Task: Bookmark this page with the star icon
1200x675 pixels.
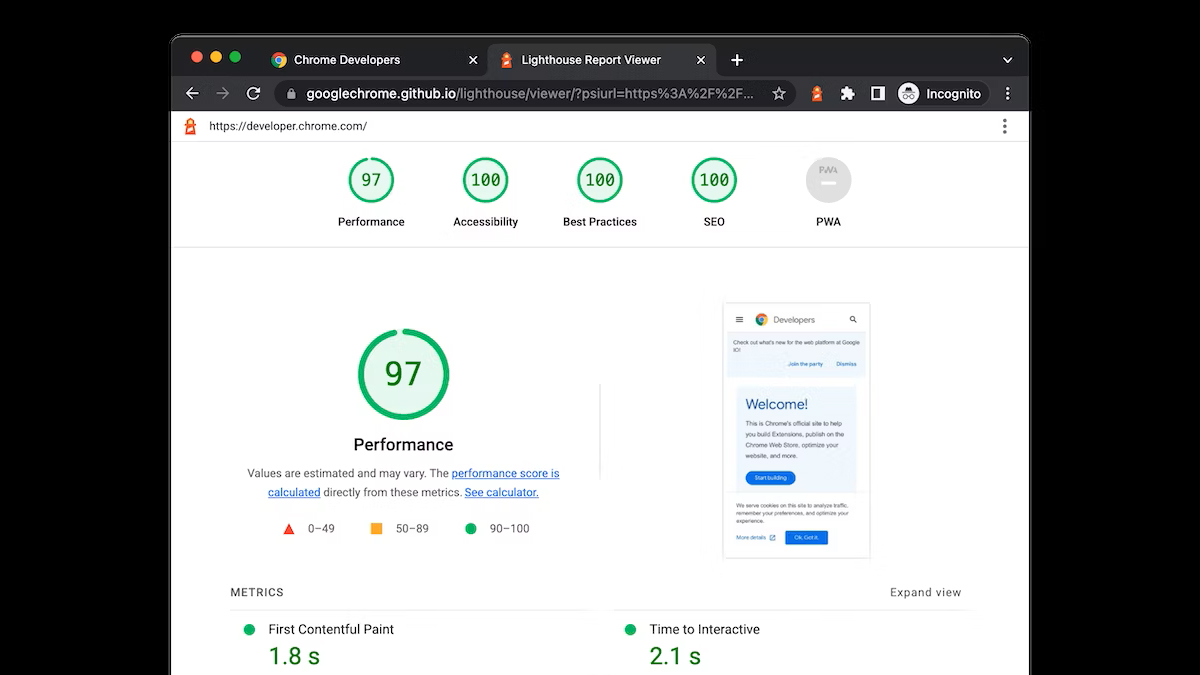Action: (779, 93)
